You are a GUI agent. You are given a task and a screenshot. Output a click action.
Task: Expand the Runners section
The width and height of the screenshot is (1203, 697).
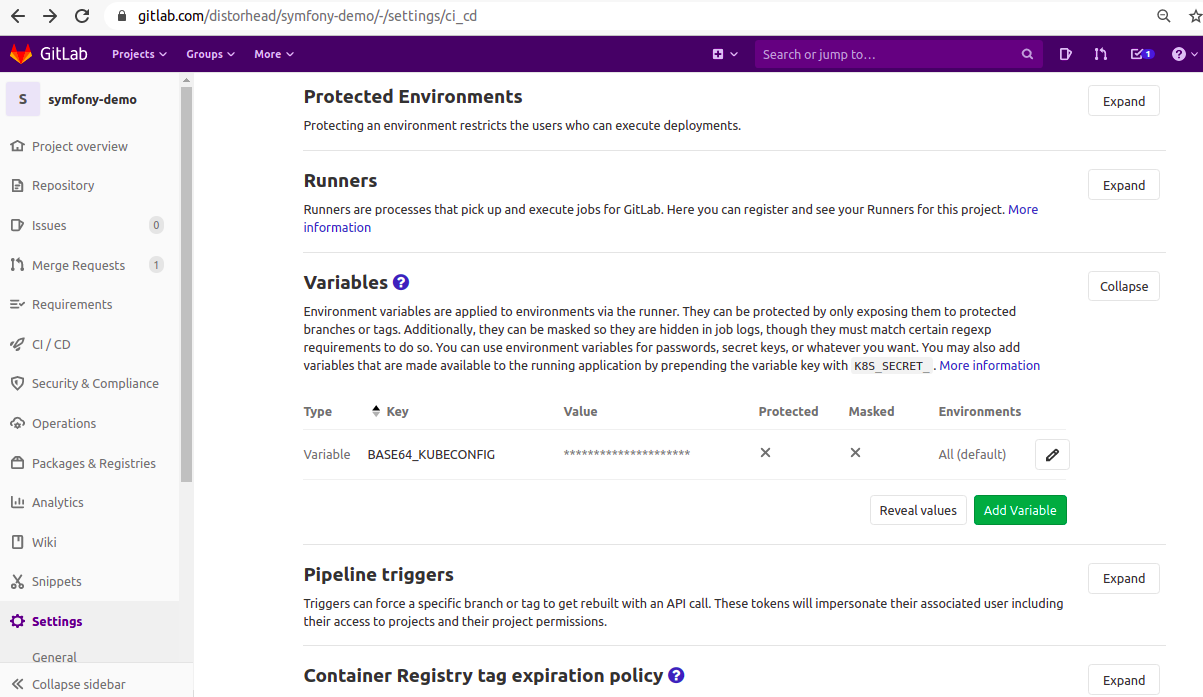click(1123, 185)
